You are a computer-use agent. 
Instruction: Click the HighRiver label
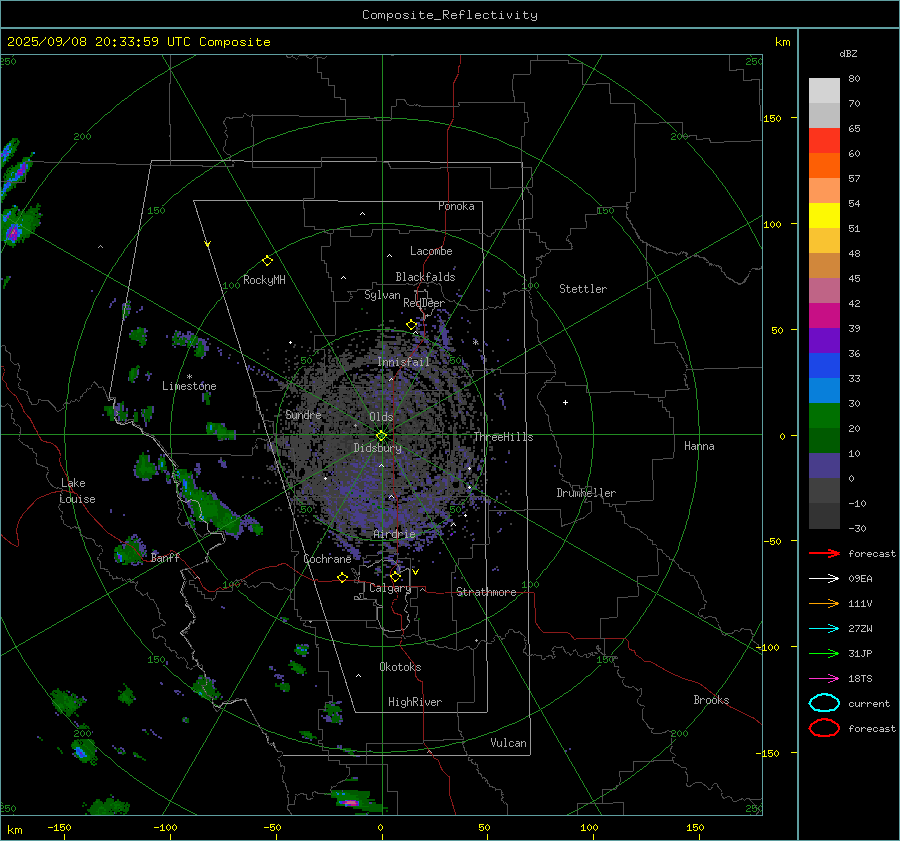pos(415,702)
